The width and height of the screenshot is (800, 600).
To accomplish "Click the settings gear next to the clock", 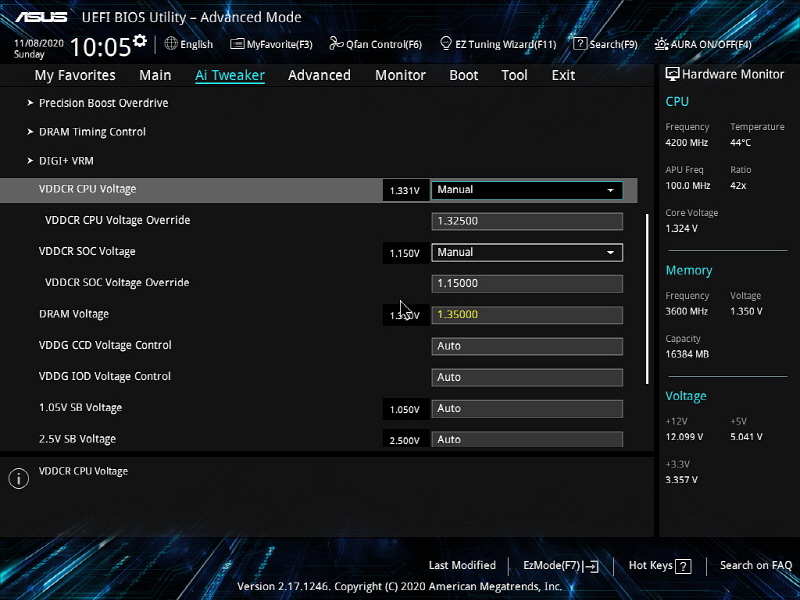I will 140,40.
